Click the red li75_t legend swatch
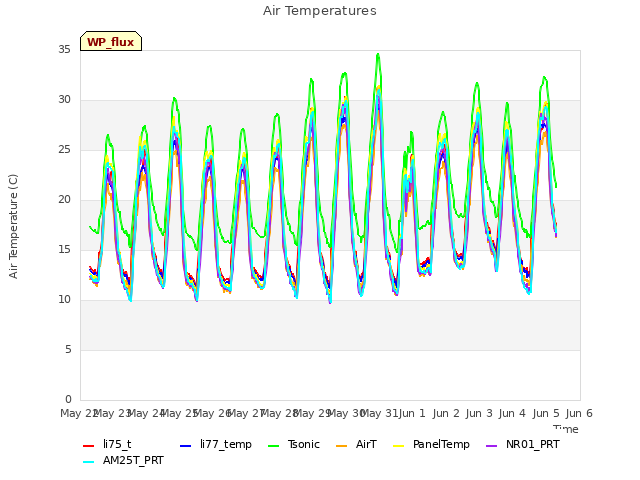The image size is (640, 480). pos(89,446)
